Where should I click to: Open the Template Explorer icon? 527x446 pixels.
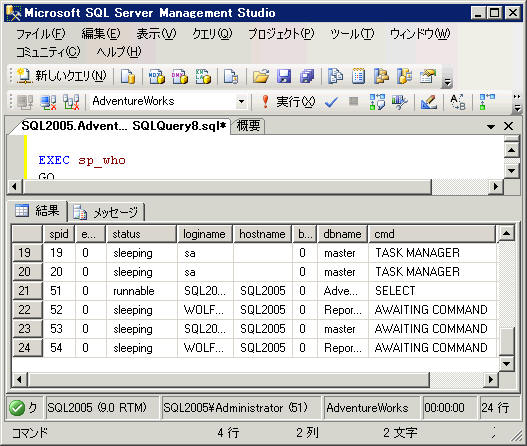[404, 76]
